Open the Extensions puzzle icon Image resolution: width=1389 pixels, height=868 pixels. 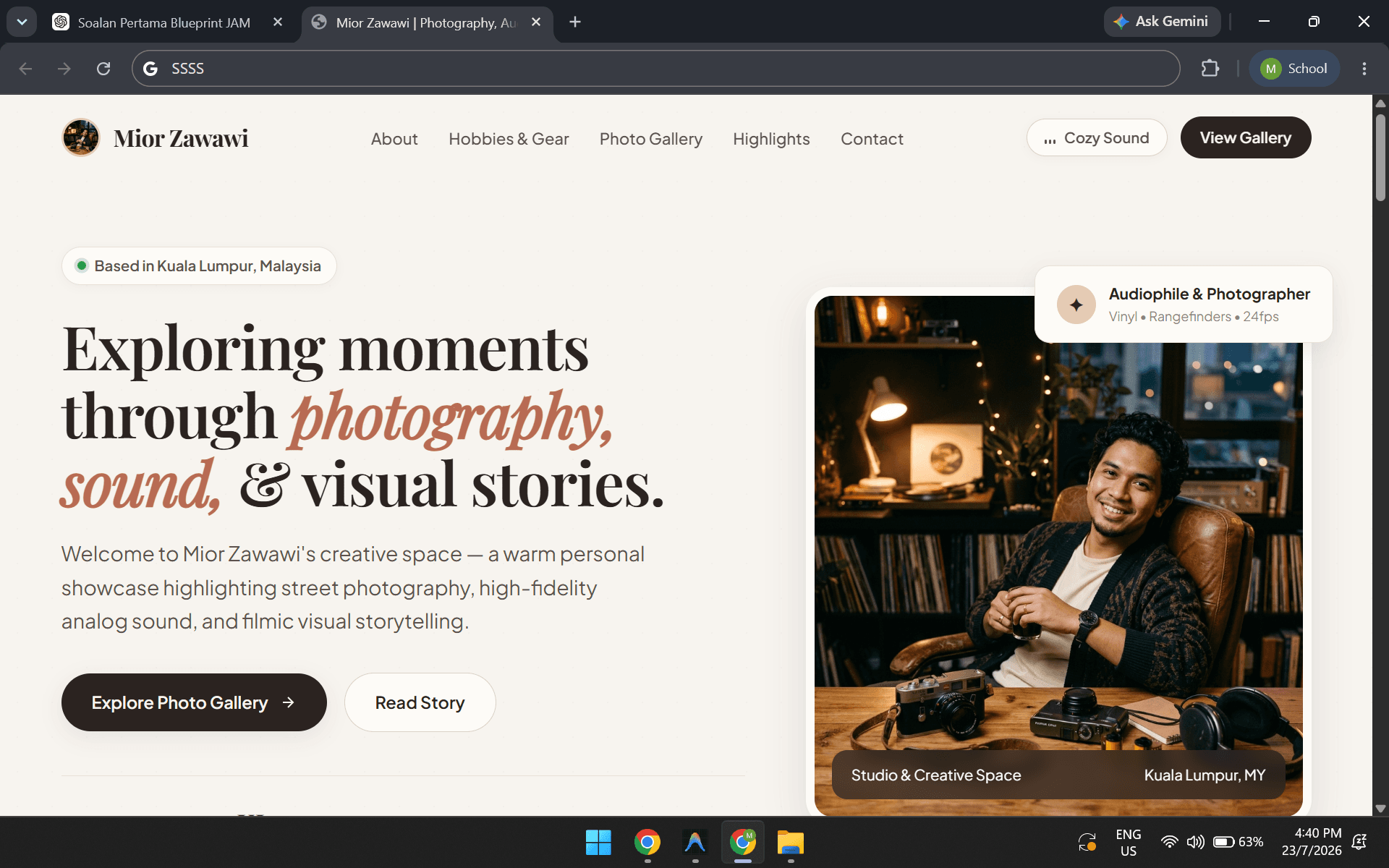(1210, 69)
